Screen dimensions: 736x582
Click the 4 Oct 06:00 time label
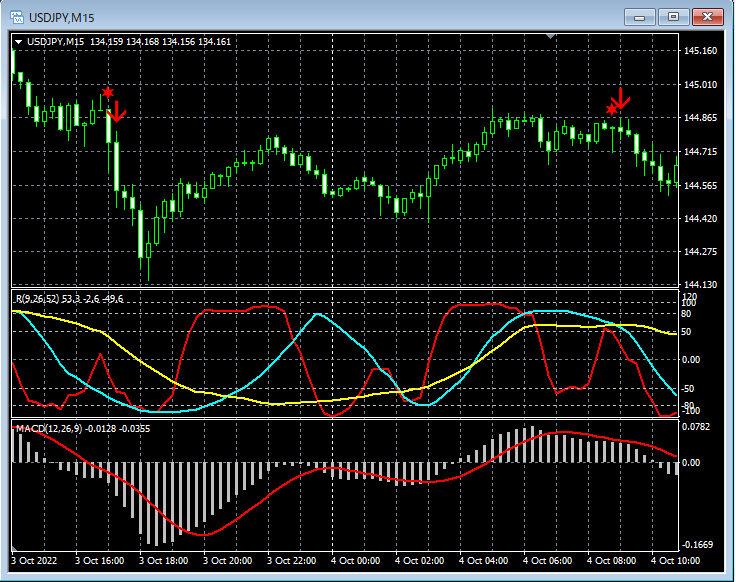pos(547,560)
